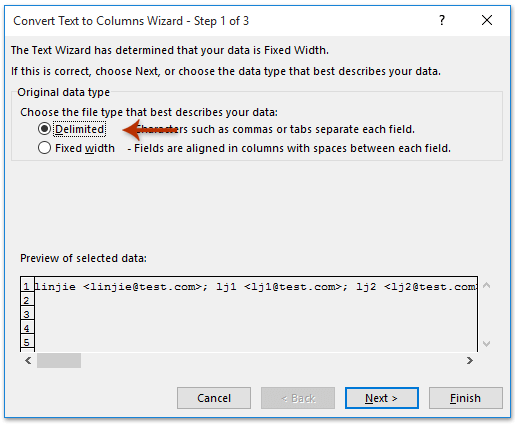Click row number 2 in preview
Image resolution: width=515 pixels, height=424 pixels.
(x=27, y=300)
